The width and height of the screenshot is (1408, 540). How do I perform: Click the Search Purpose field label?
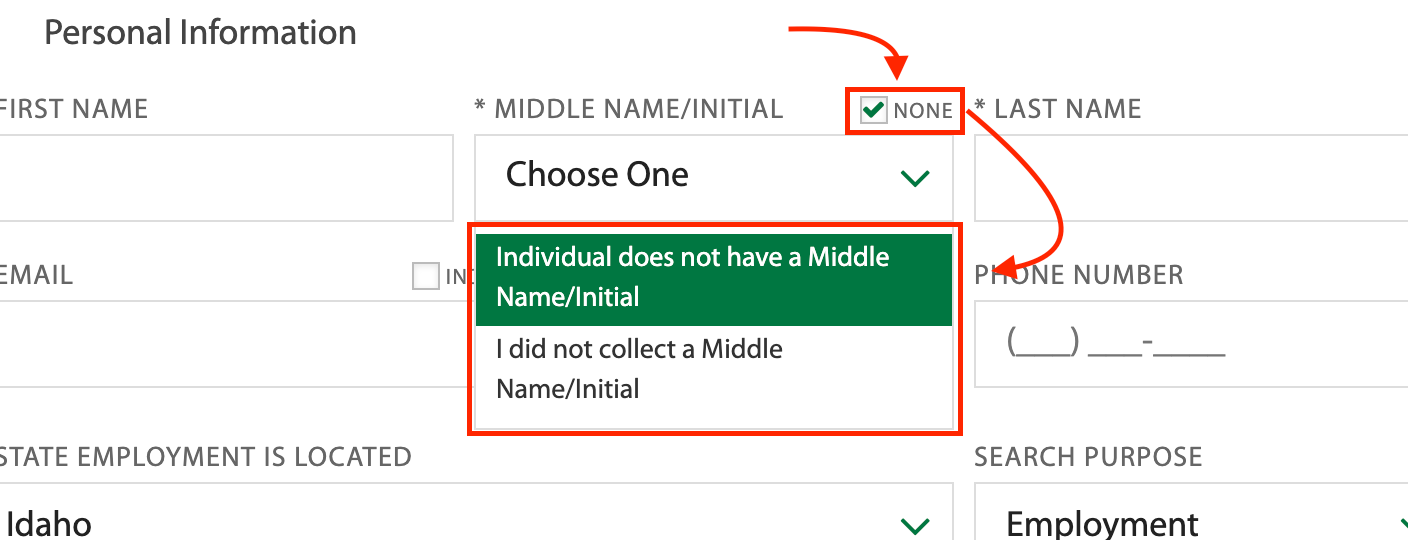(1088, 457)
